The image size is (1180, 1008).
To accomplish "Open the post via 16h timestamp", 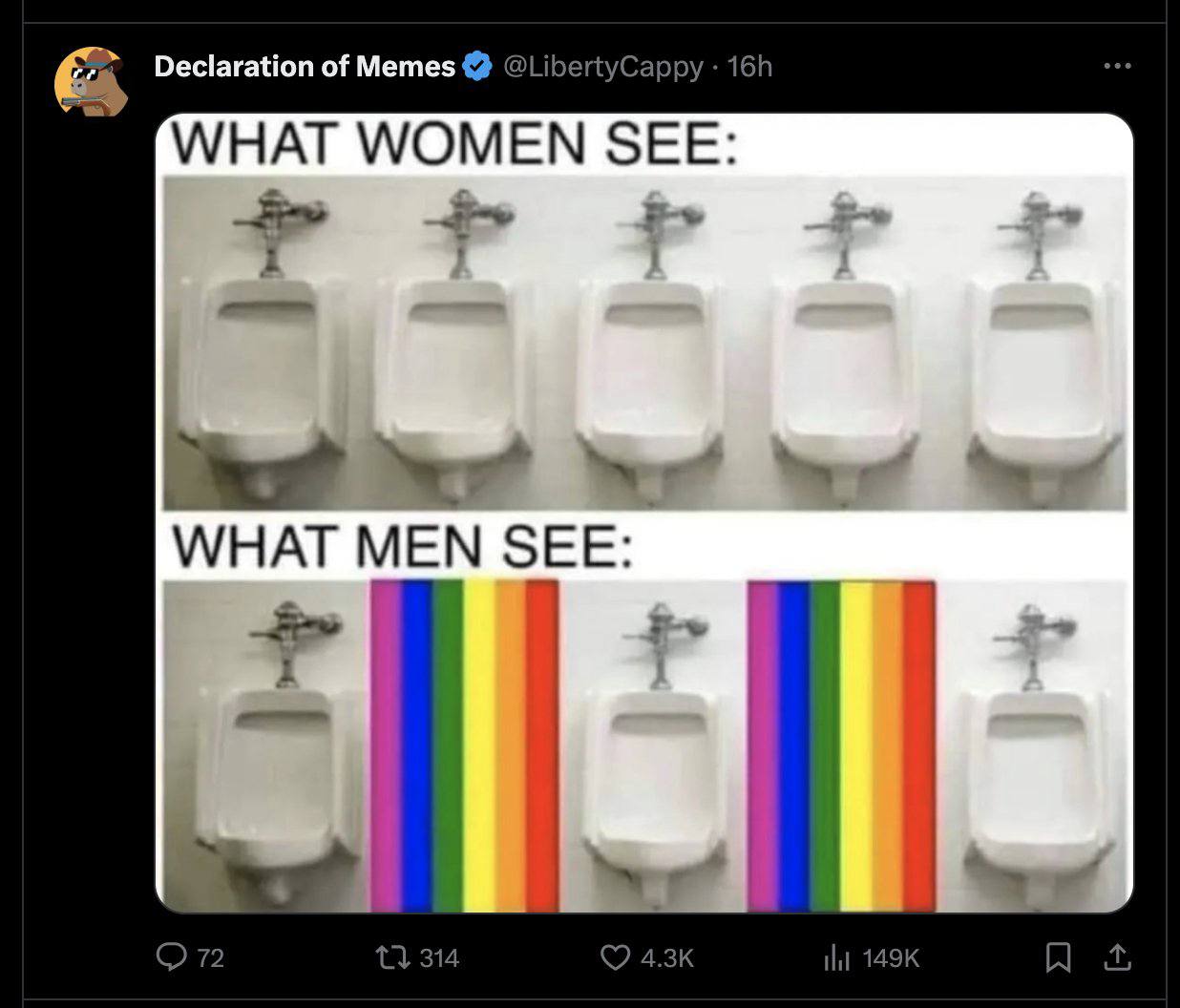I will 749,67.
